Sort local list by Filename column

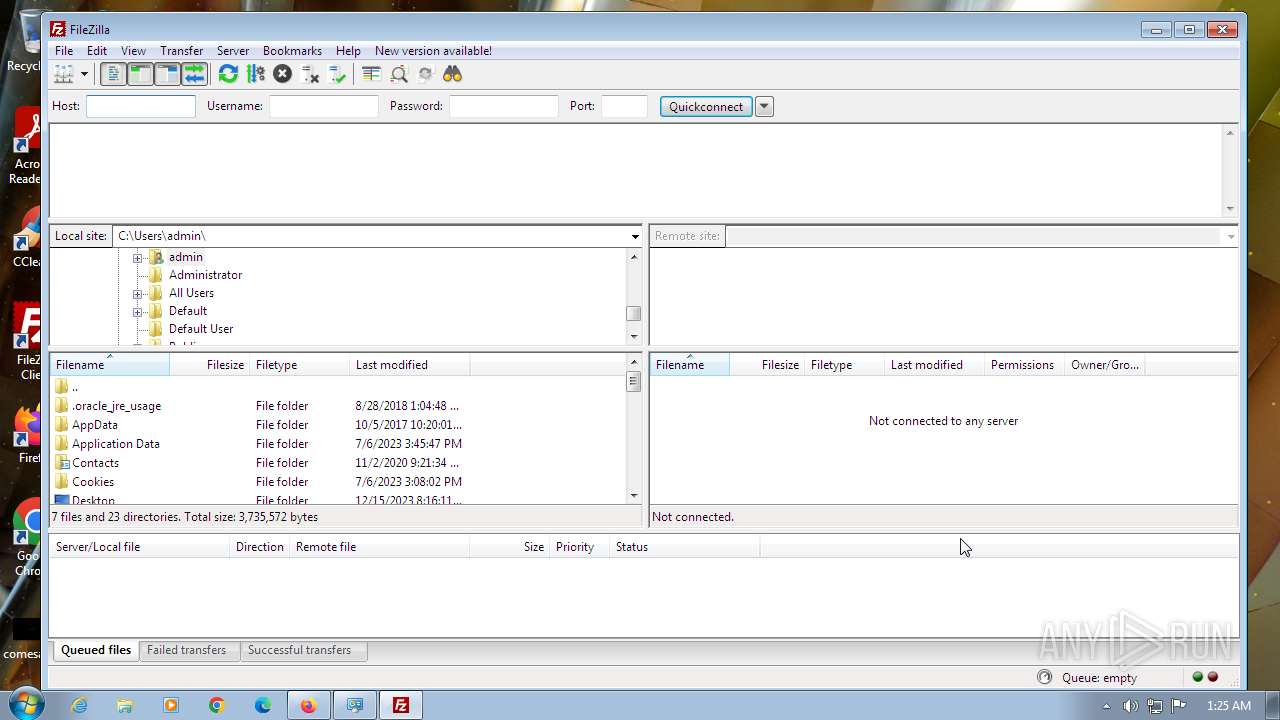(110, 365)
